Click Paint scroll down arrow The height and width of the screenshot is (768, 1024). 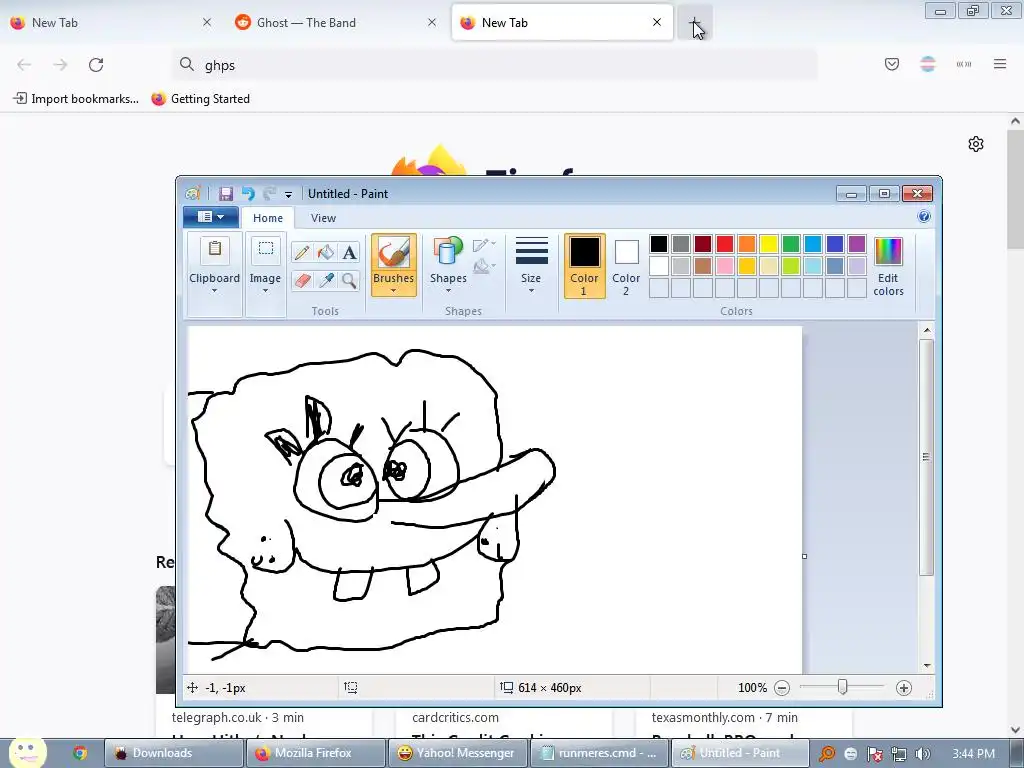[927, 665]
